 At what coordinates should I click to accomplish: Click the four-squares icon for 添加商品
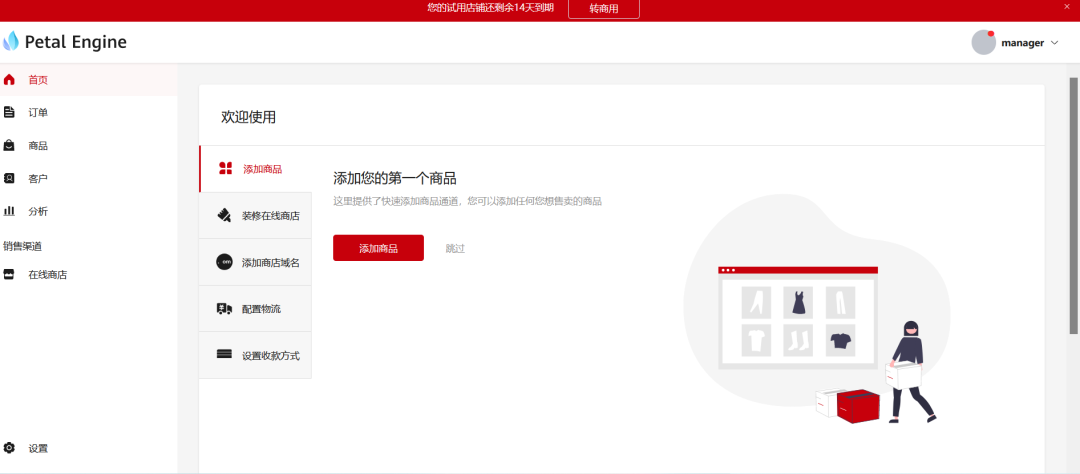[225, 169]
